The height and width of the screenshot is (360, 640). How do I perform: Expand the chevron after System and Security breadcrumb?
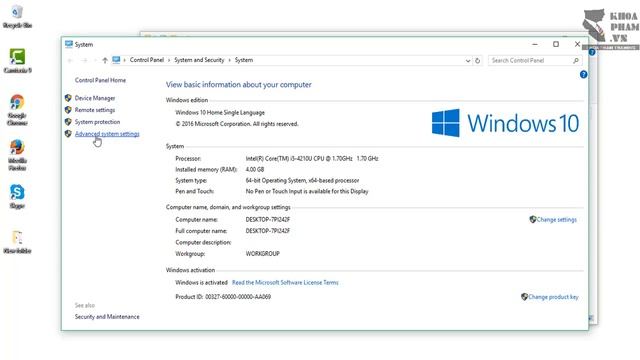point(229,60)
